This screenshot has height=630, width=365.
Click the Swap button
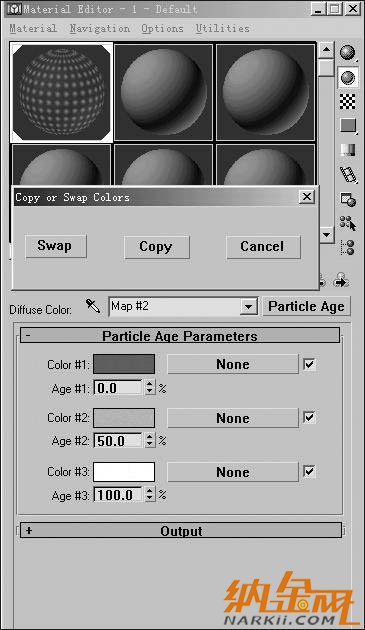(x=56, y=246)
